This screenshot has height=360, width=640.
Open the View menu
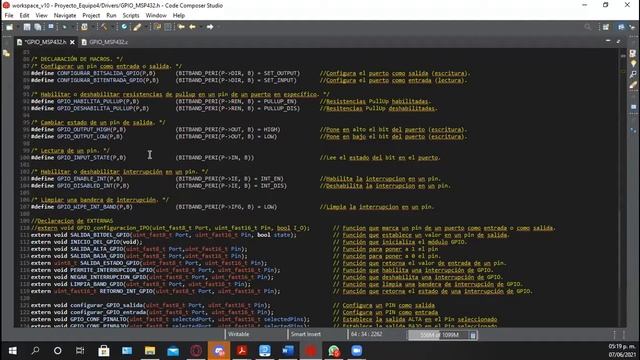coord(41,16)
